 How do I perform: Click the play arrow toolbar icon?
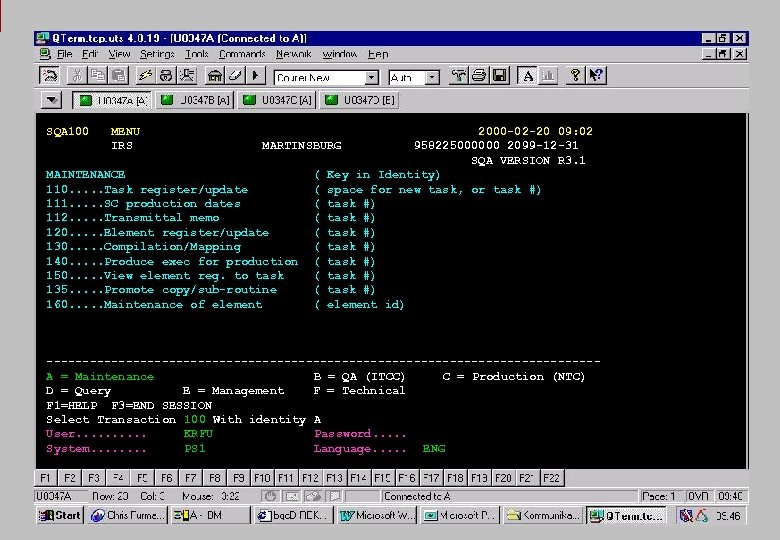coord(256,76)
